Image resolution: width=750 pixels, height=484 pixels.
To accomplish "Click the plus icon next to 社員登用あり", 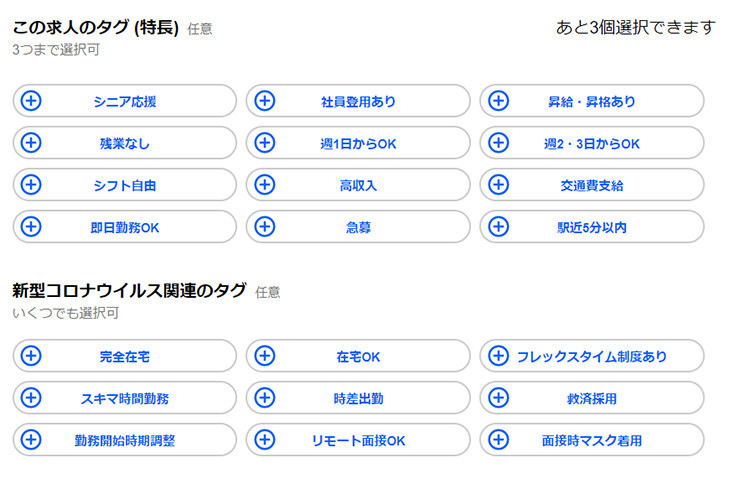I will pos(265,101).
